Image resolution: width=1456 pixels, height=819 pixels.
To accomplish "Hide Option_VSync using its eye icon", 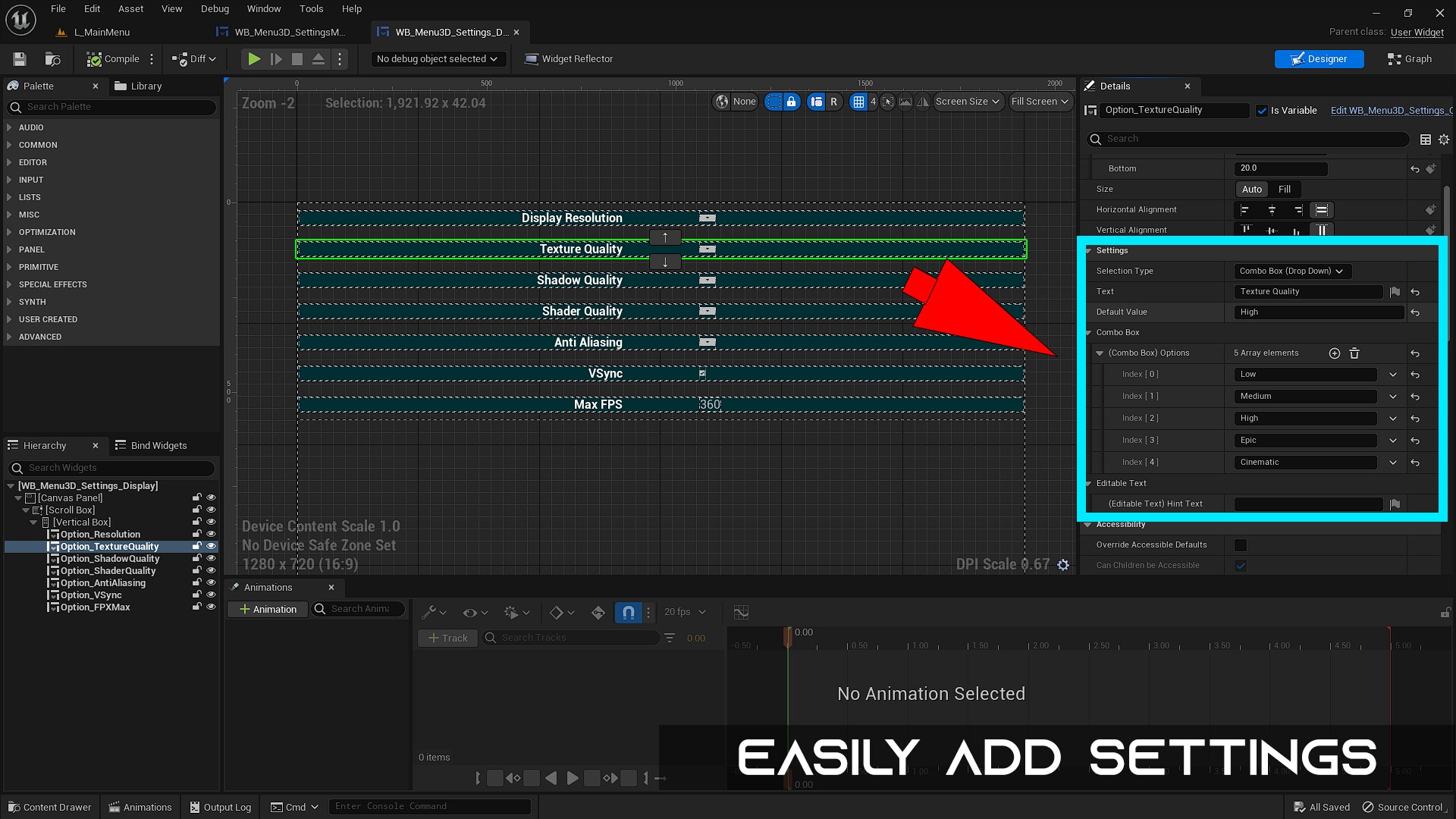I will coord(211,595).
